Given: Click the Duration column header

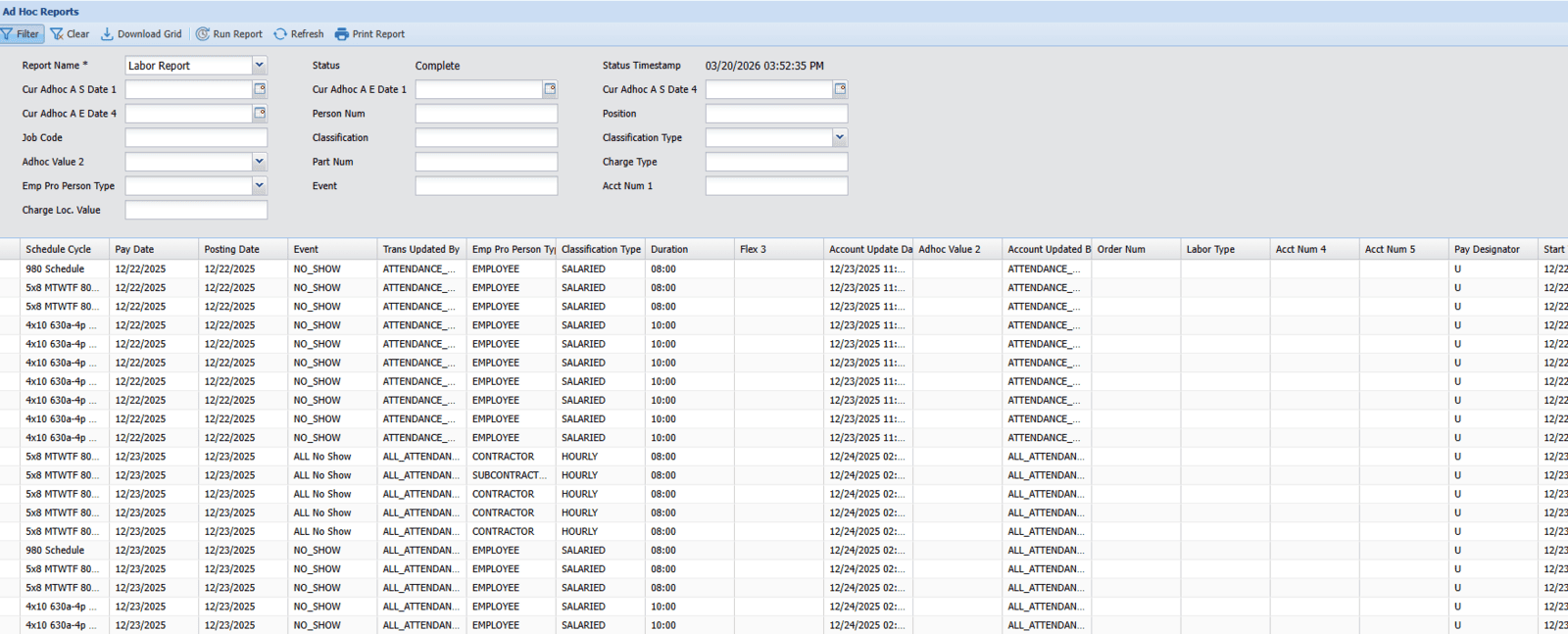Looking at the screenshot, I should click(x=669, y=250).
